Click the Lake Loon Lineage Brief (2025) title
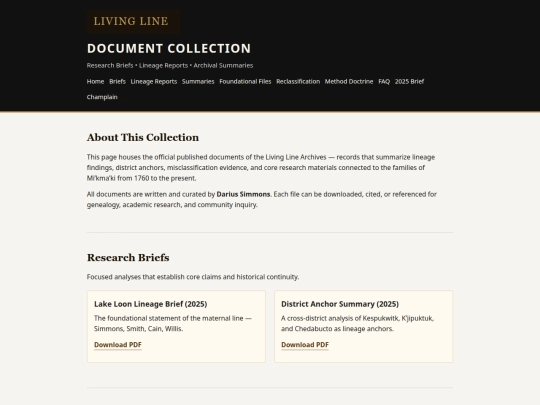 coord(150,304)
